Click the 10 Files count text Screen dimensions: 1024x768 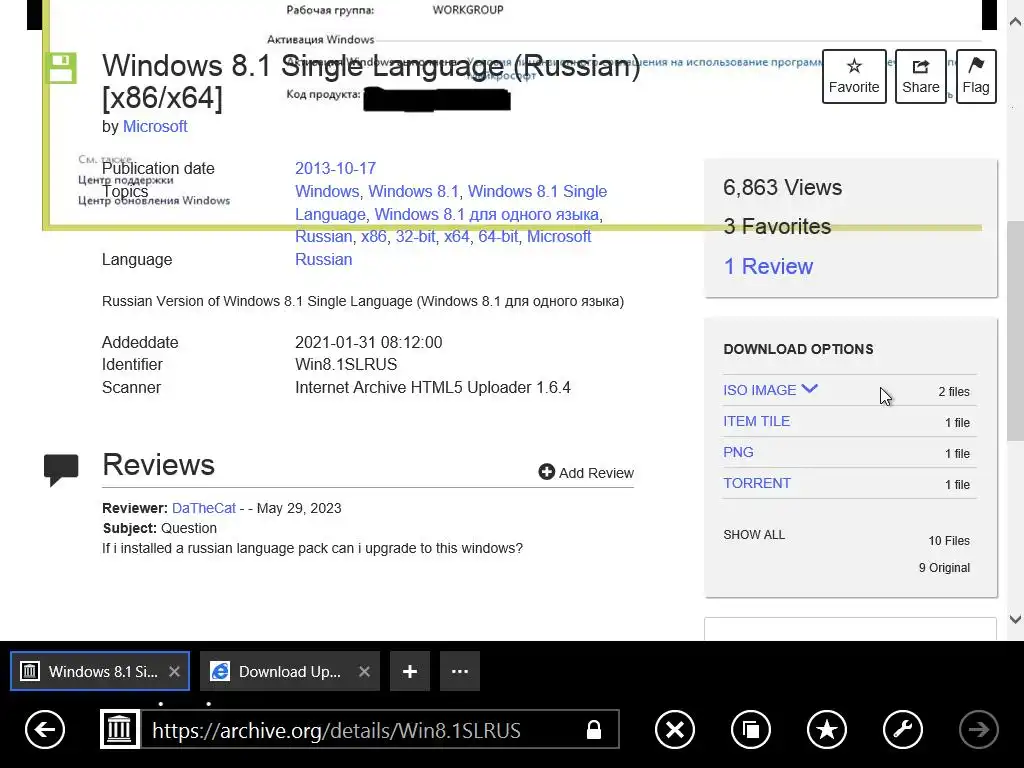(949, 541)
